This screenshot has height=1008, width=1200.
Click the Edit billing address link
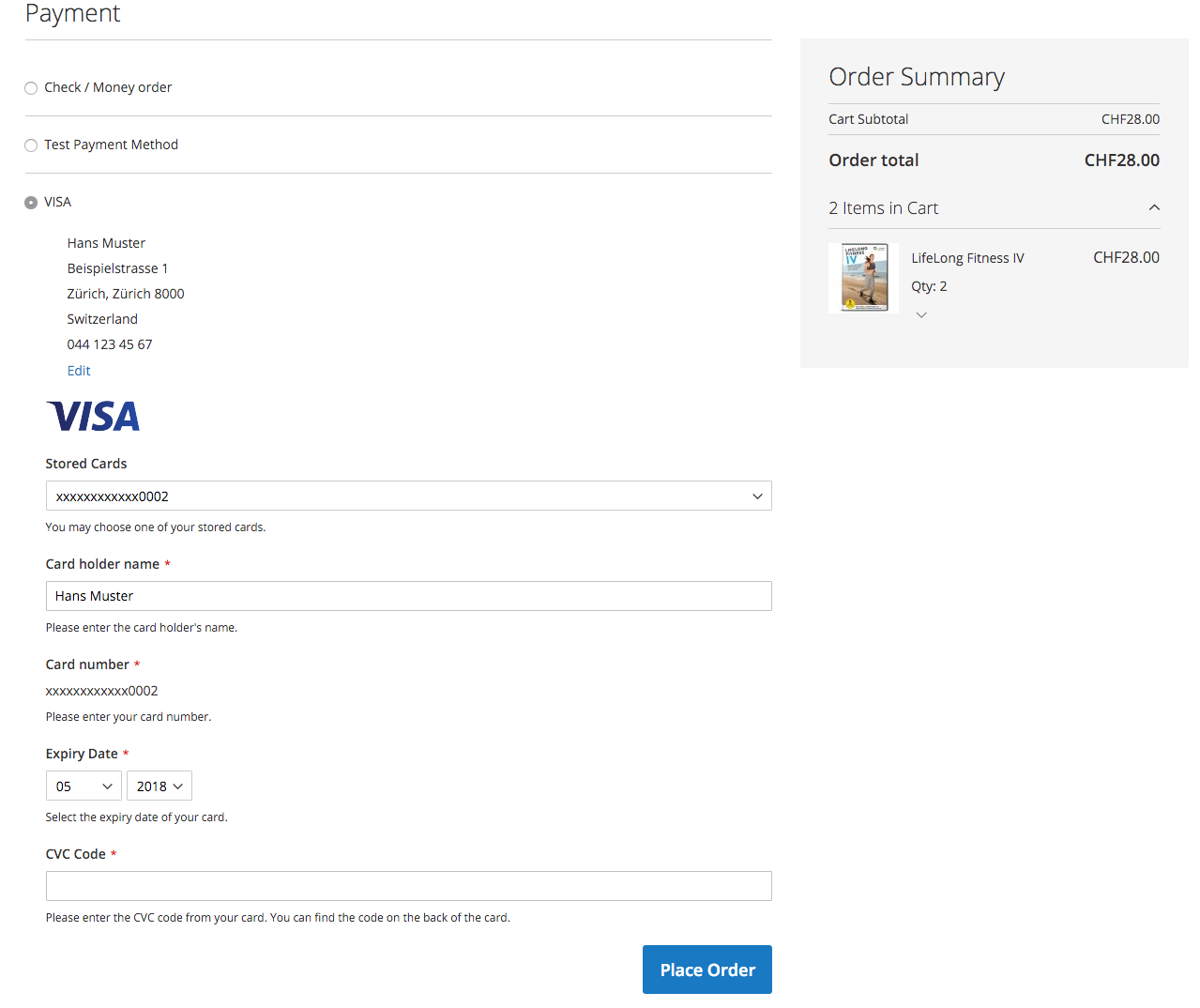pos(79,371)
